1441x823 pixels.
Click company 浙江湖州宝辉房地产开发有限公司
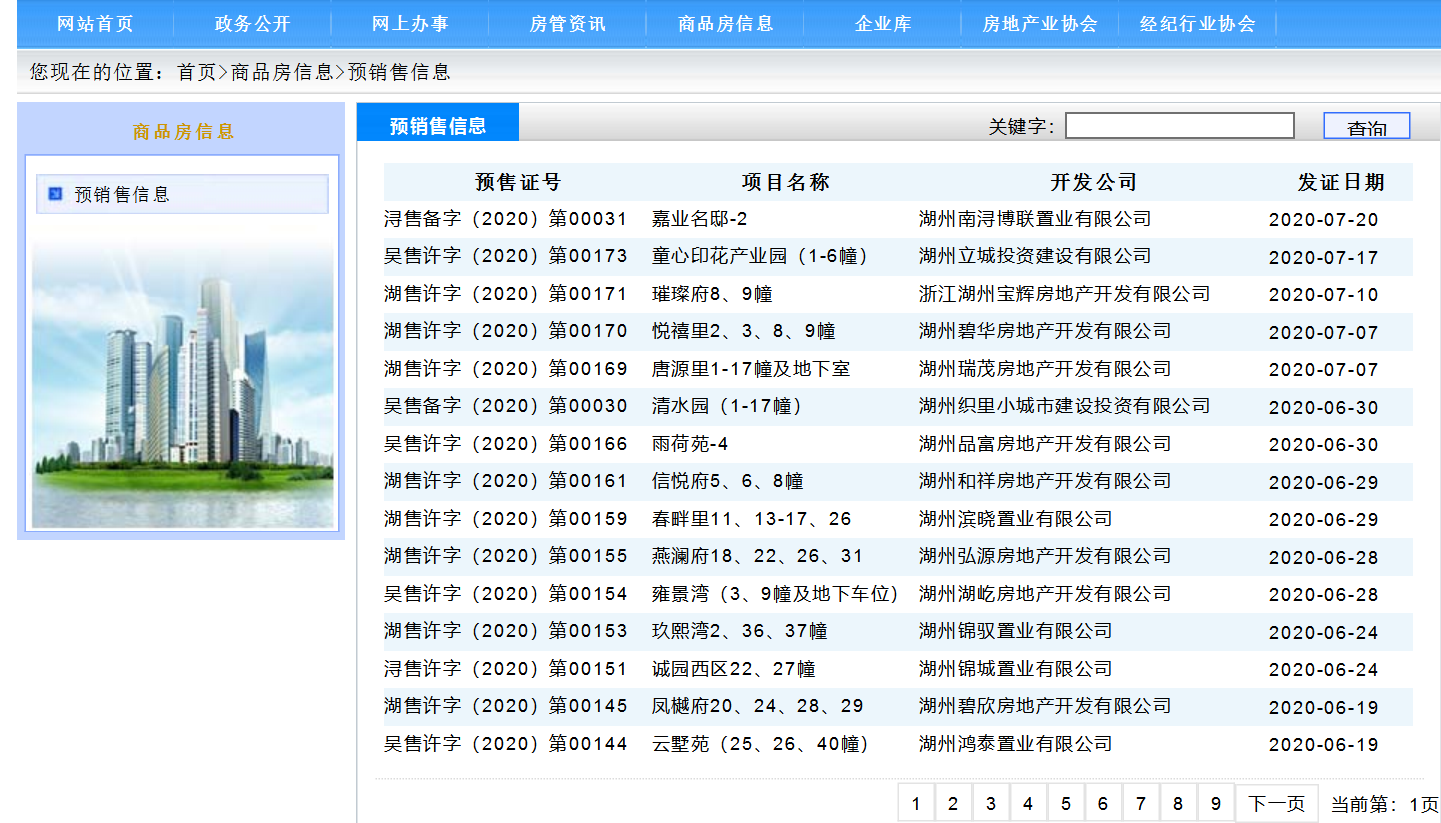tap(1065, 294)
